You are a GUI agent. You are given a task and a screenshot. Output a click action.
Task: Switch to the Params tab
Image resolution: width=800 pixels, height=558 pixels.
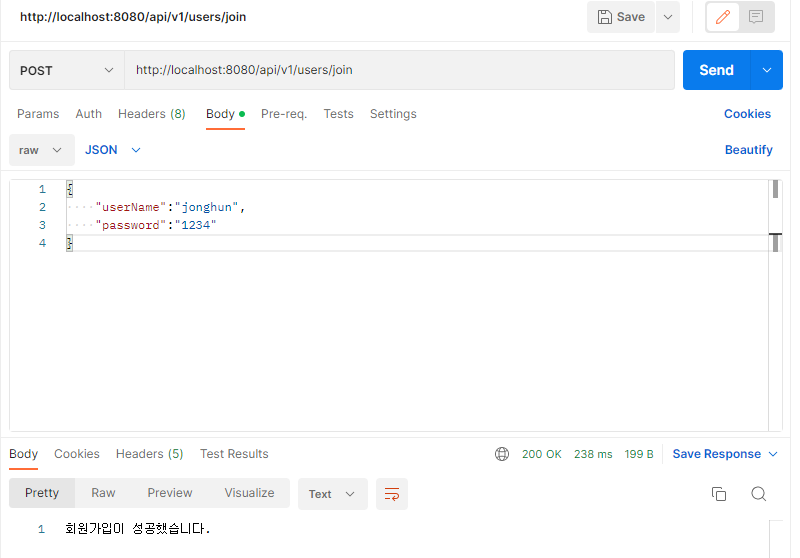(38, 114)
